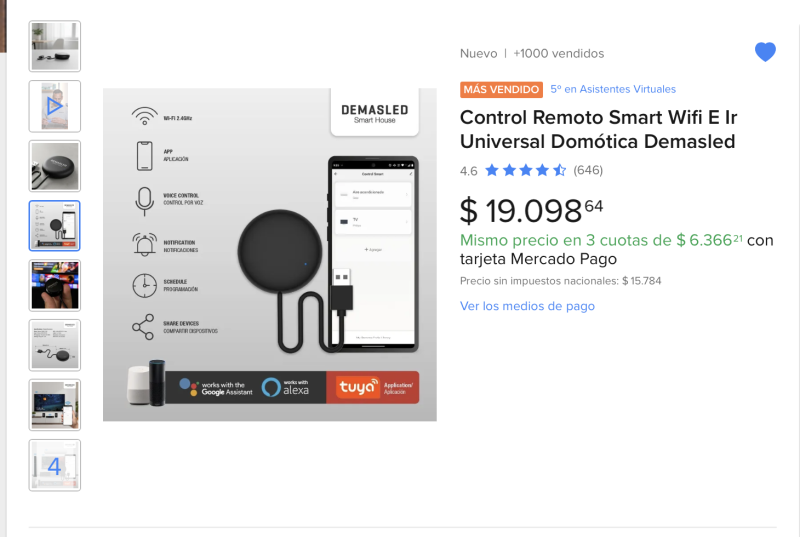Viewport: 800px width, 537px height.
Task: View the device close-up third thumbnail
Action: click(x=55, y=166)
